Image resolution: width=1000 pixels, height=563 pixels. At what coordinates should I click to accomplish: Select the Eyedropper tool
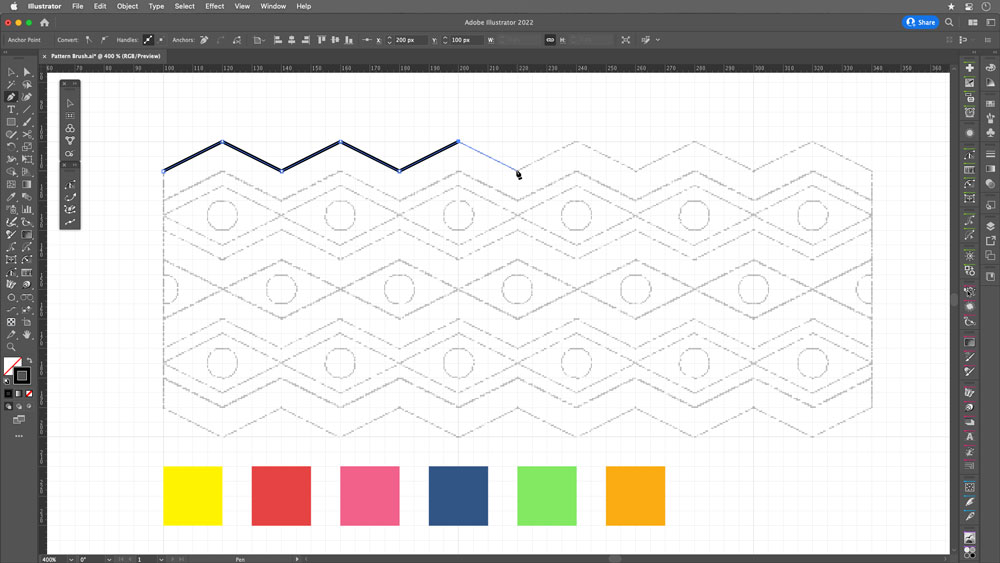pos(11,197)
